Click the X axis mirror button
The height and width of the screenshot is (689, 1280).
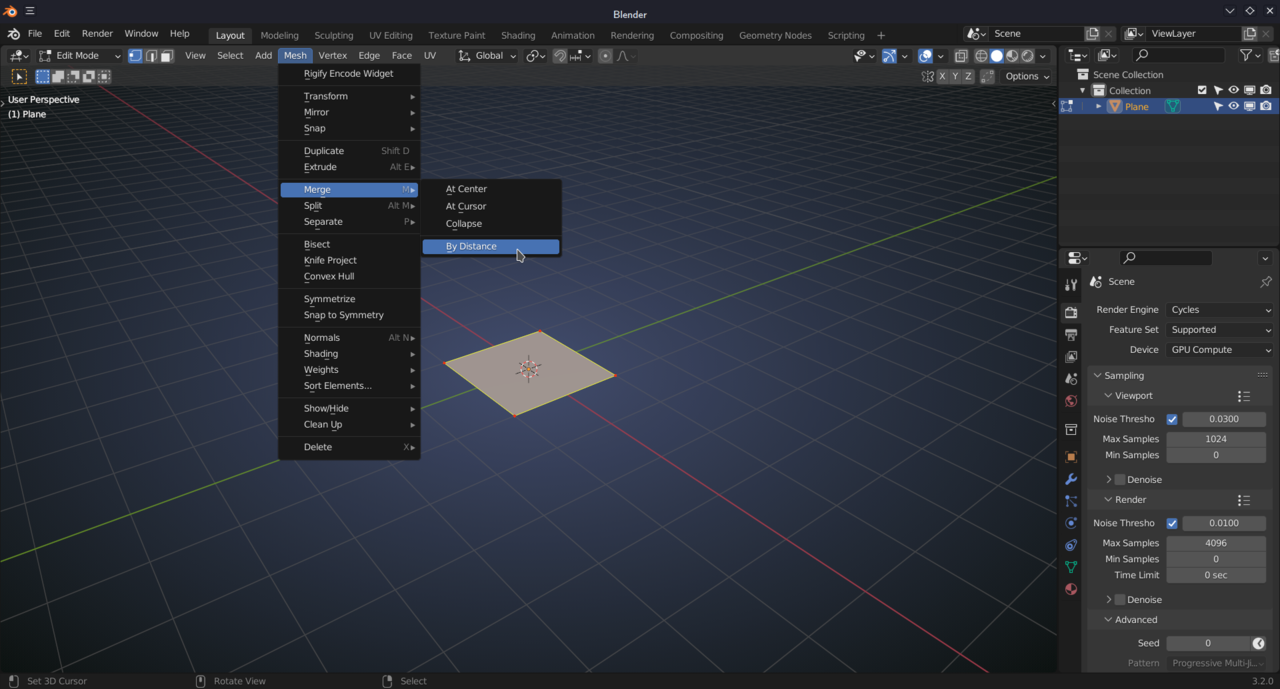[942, 76]
